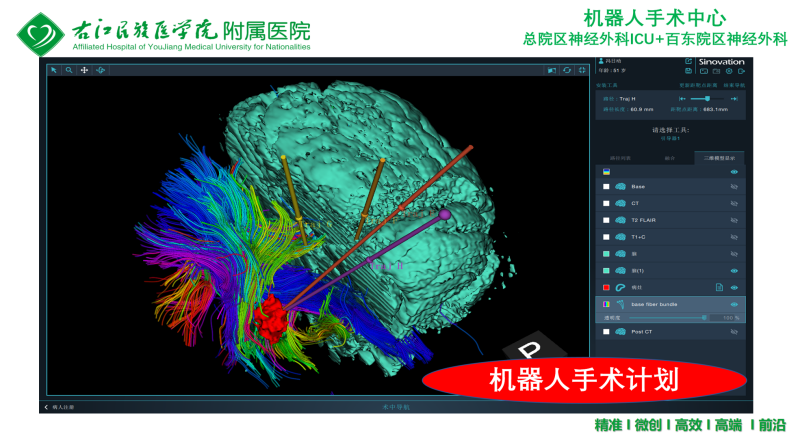
Task: Show the T1+C model via eye icon
Action: coord(734,237)
